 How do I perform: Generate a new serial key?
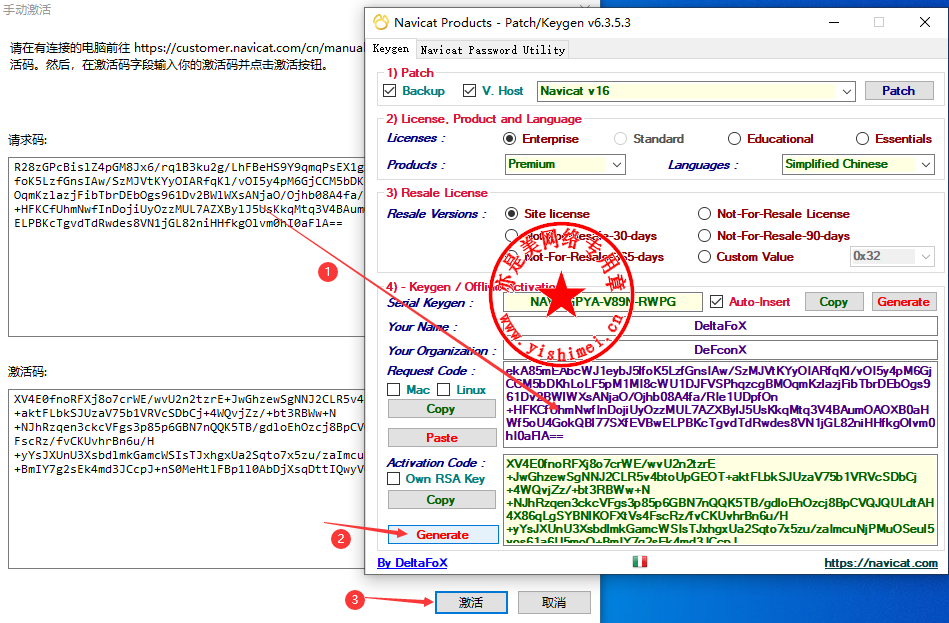click(904, 302)
